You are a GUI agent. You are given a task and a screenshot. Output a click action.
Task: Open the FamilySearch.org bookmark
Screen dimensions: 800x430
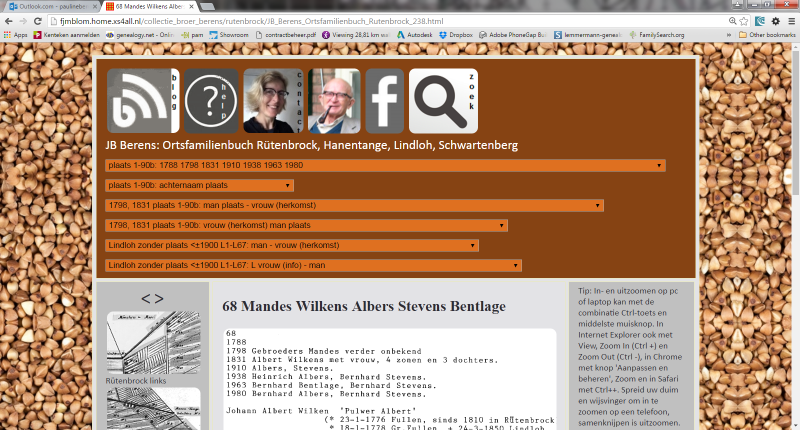657,35
